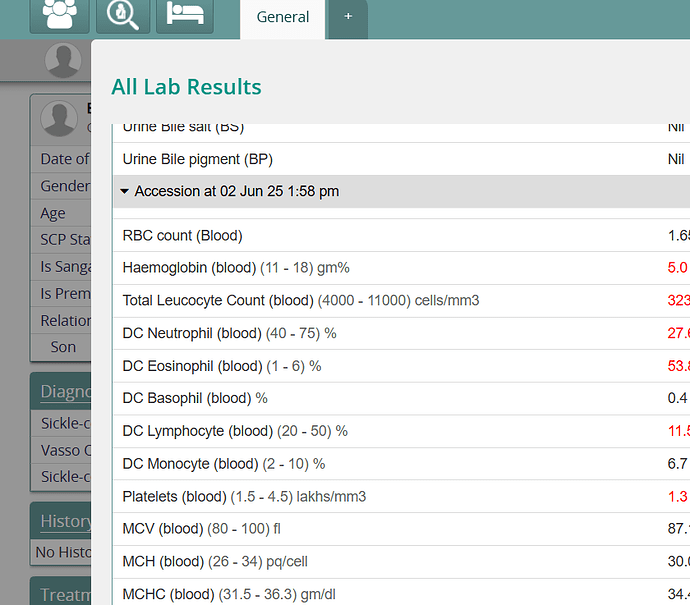Click the patient avatar in header bar
690x605 pixels.
click(63, 61)
